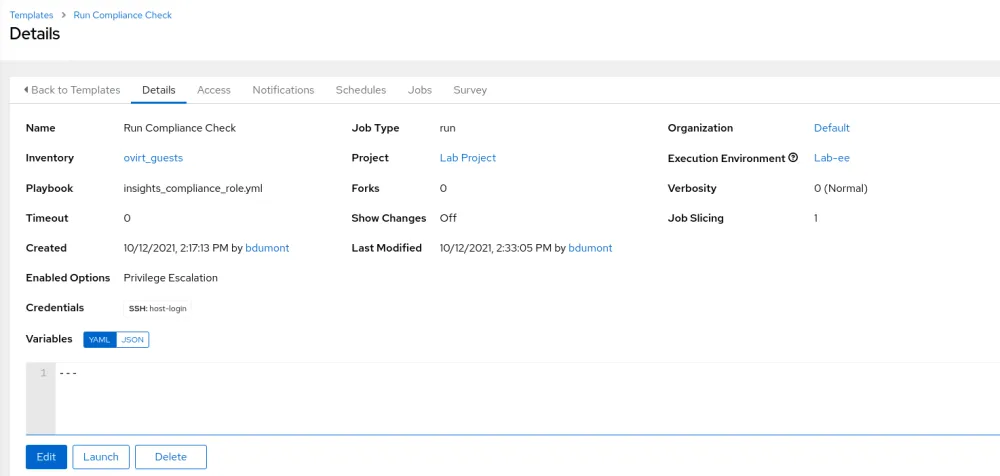Open the Notifications tab

tap(283, 90)
